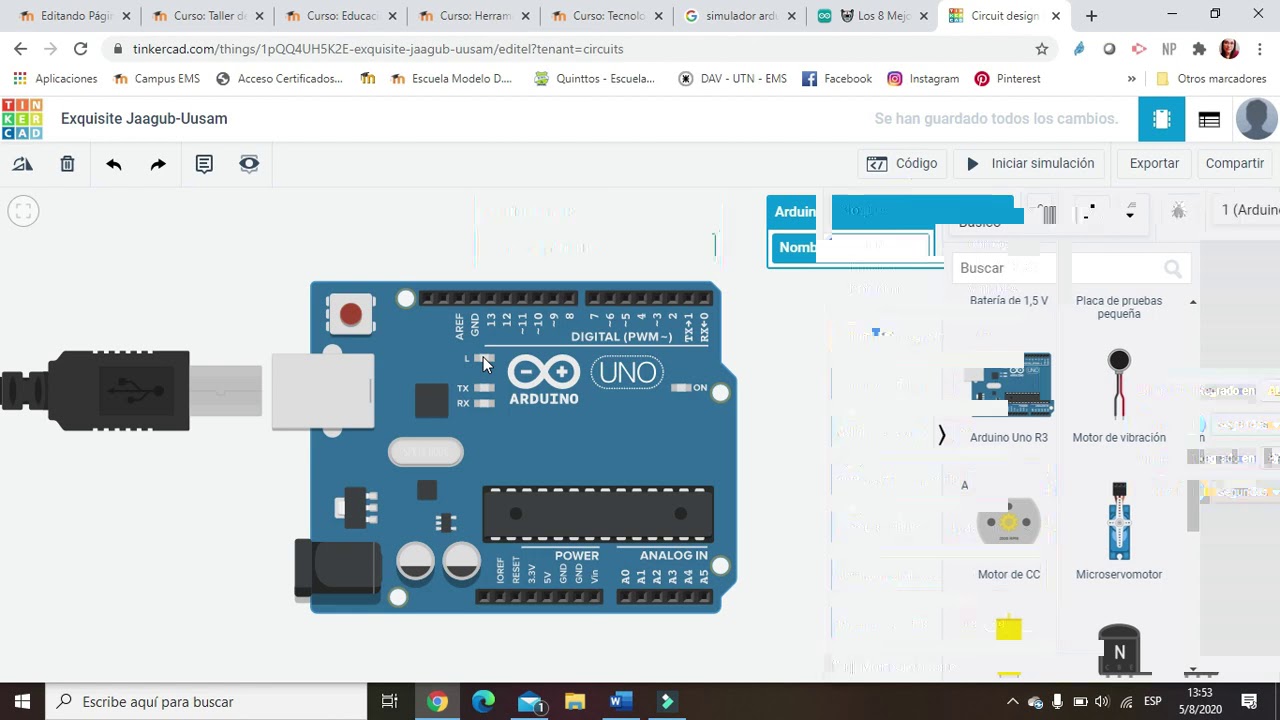Start simulation with Iniciar simulación
The height and width of the screenshot is (720, 1280).
(1030, 163)
